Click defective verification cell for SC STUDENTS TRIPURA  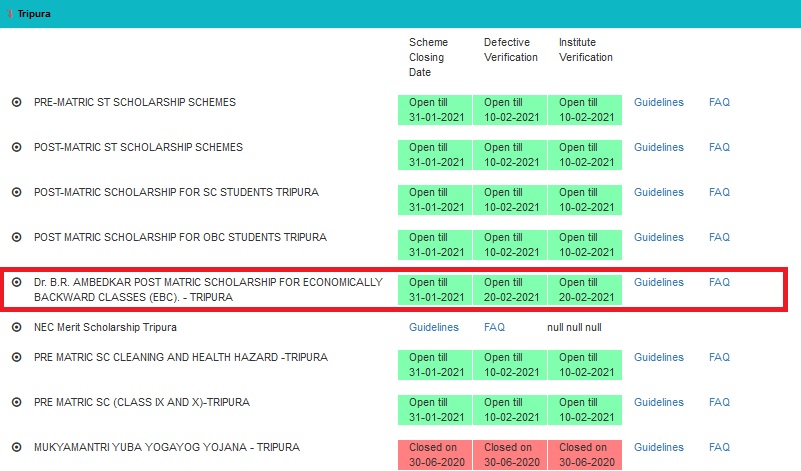pos(510,200)
